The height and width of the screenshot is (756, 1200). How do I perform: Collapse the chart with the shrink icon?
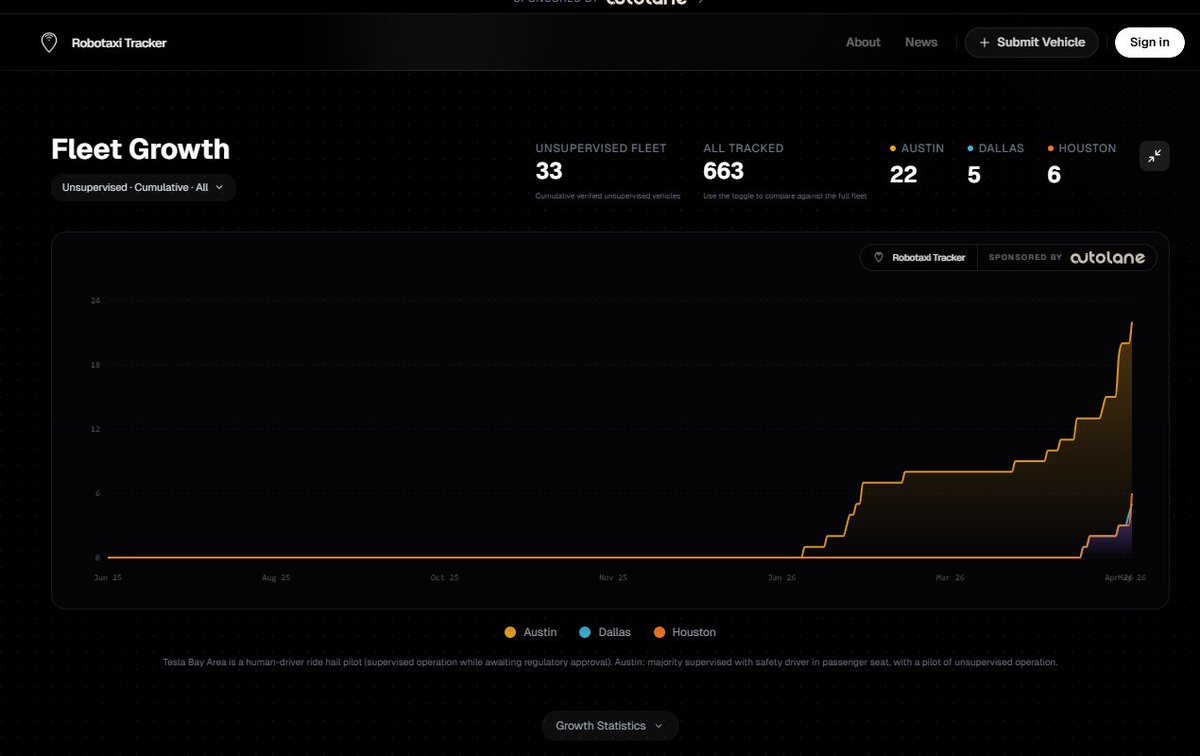1154,156
